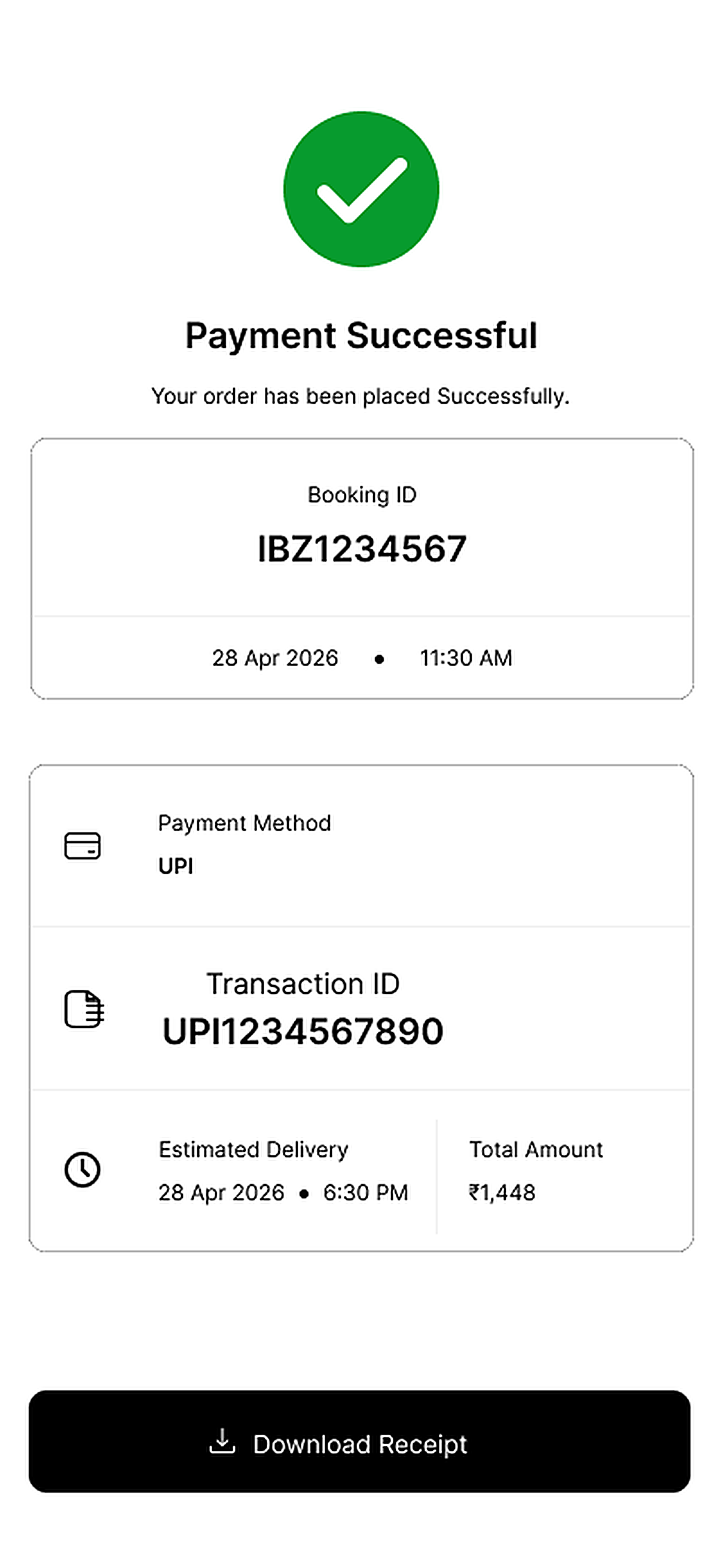Click the Total Amount label
This screenshot has width=721, height=1568.
tap(536, 1149)
